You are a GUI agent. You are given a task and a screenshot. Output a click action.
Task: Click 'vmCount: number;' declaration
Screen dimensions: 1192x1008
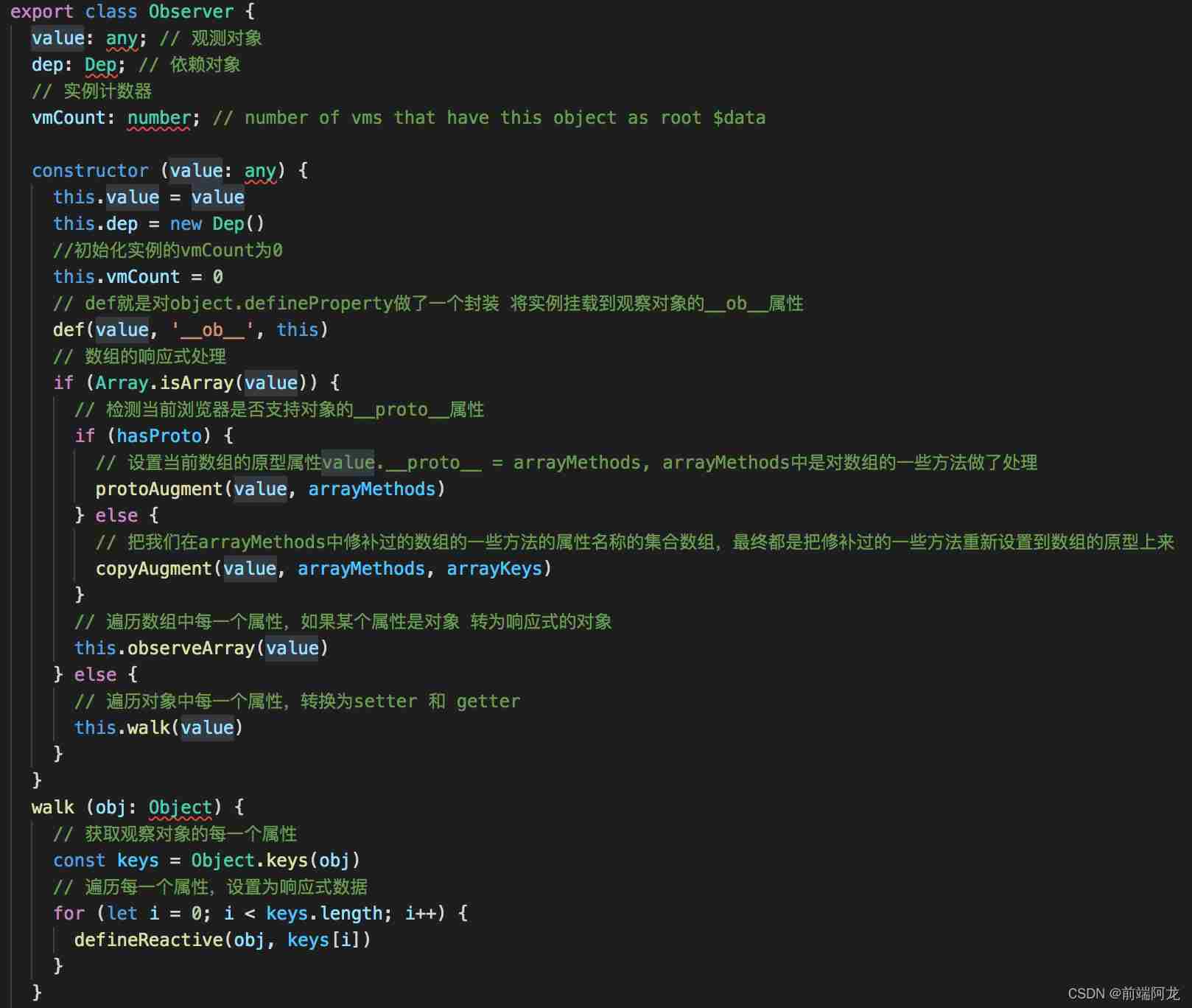click(x=116, y=118)
